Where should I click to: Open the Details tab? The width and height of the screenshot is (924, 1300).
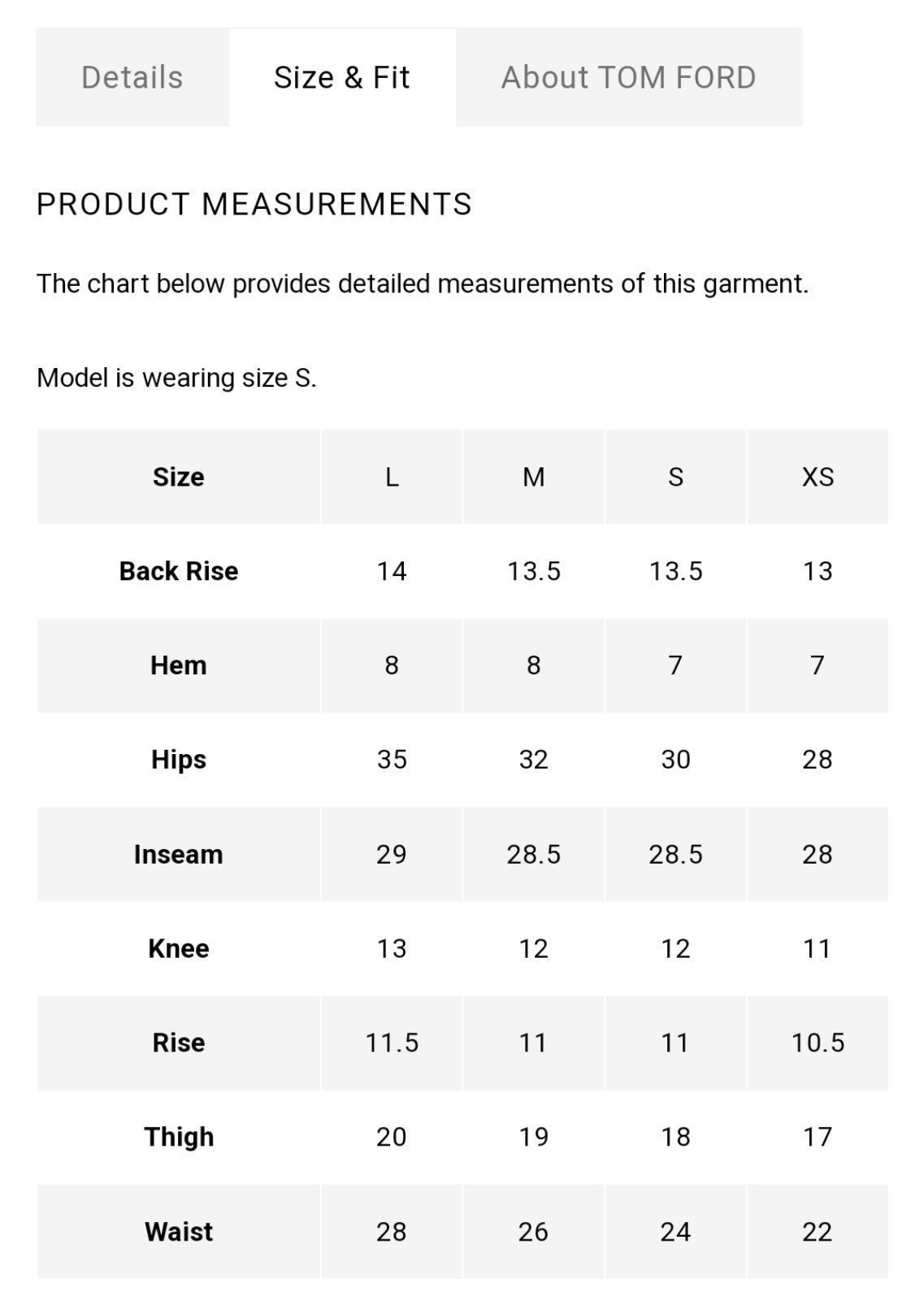pos(132,77)
